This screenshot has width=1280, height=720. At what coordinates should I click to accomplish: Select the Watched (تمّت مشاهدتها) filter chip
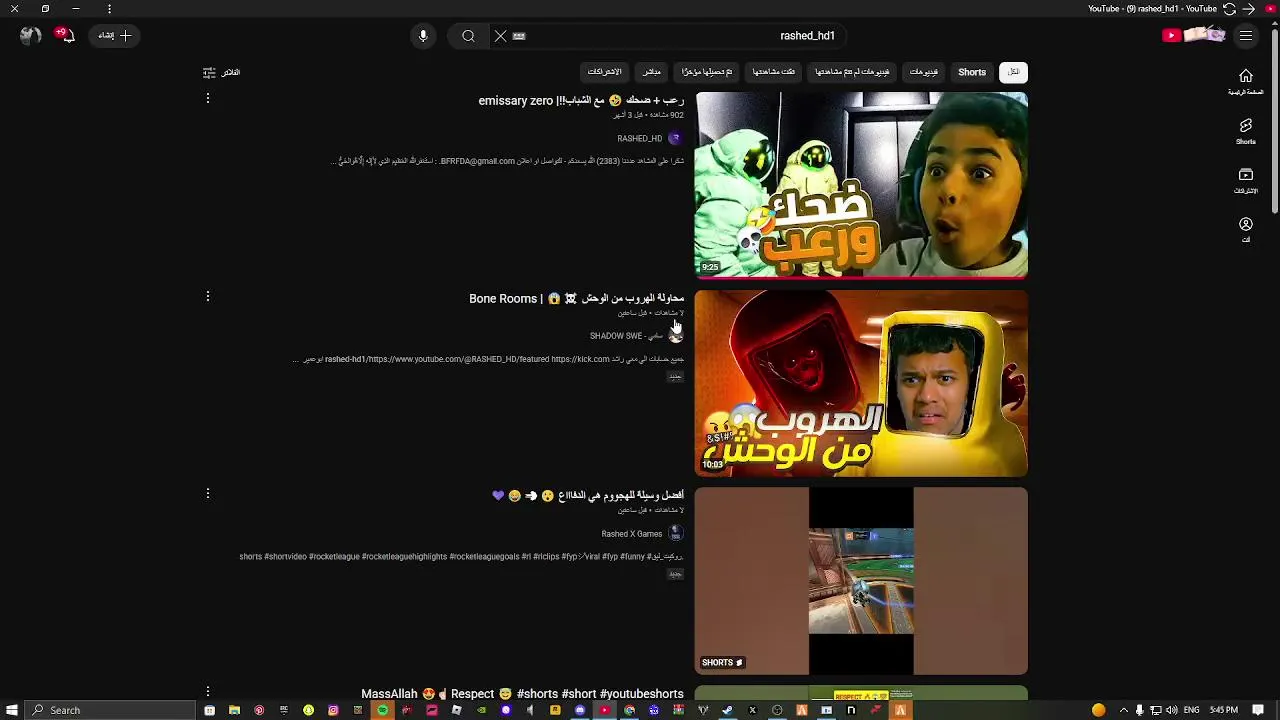tap(774, 72)
